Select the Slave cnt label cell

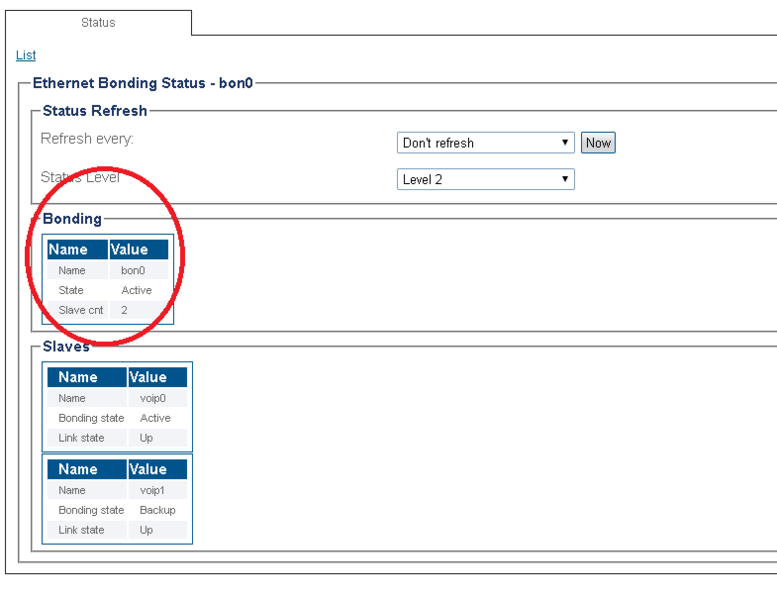(78, 310)
